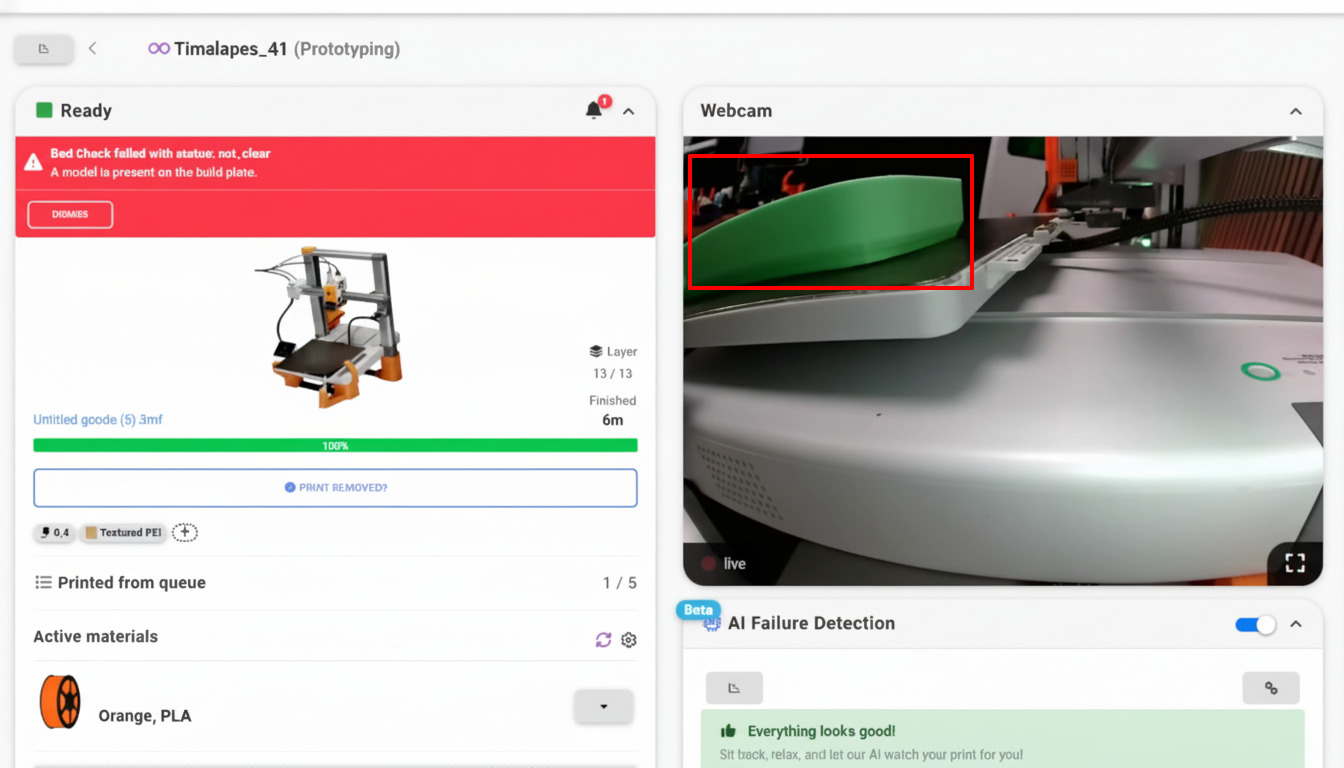This screenshot has width=1344, height=768.
Task: Click the 1 / 5 queue count
Action: (620, 583)
